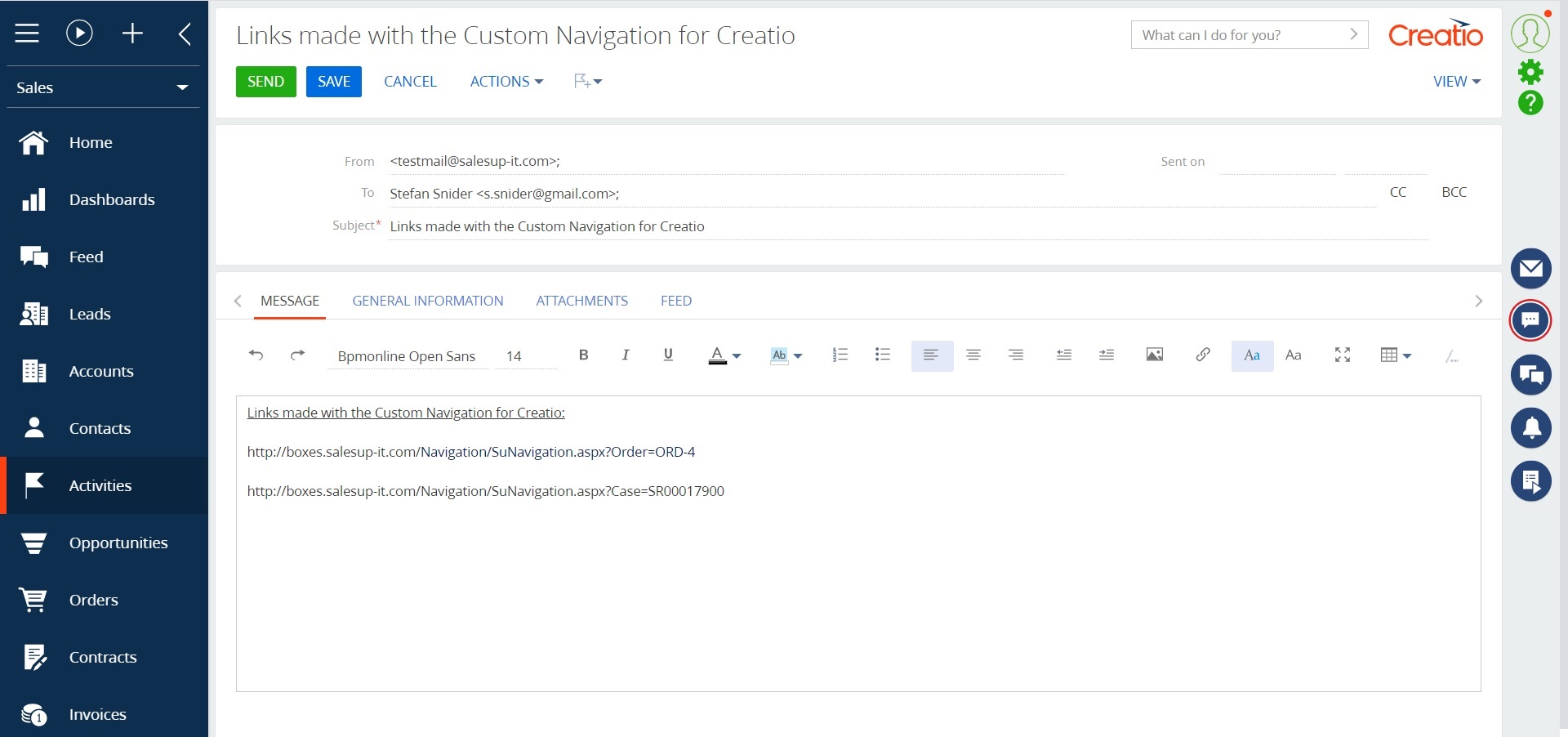Image resolution: width=1568 pixels, height=737 pixels.
Task: Click the run process play icon
Action: pyautogui.click(x=79, y=33)
